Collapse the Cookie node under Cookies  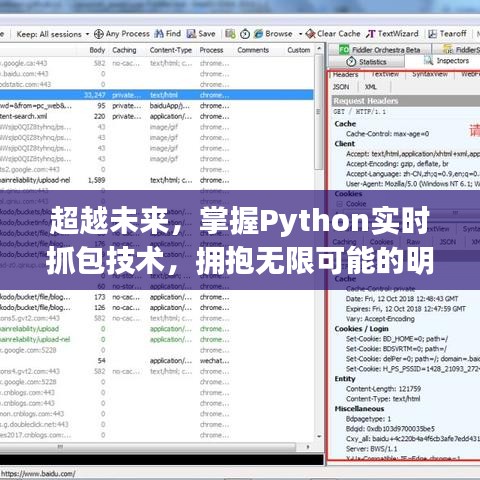339,204
